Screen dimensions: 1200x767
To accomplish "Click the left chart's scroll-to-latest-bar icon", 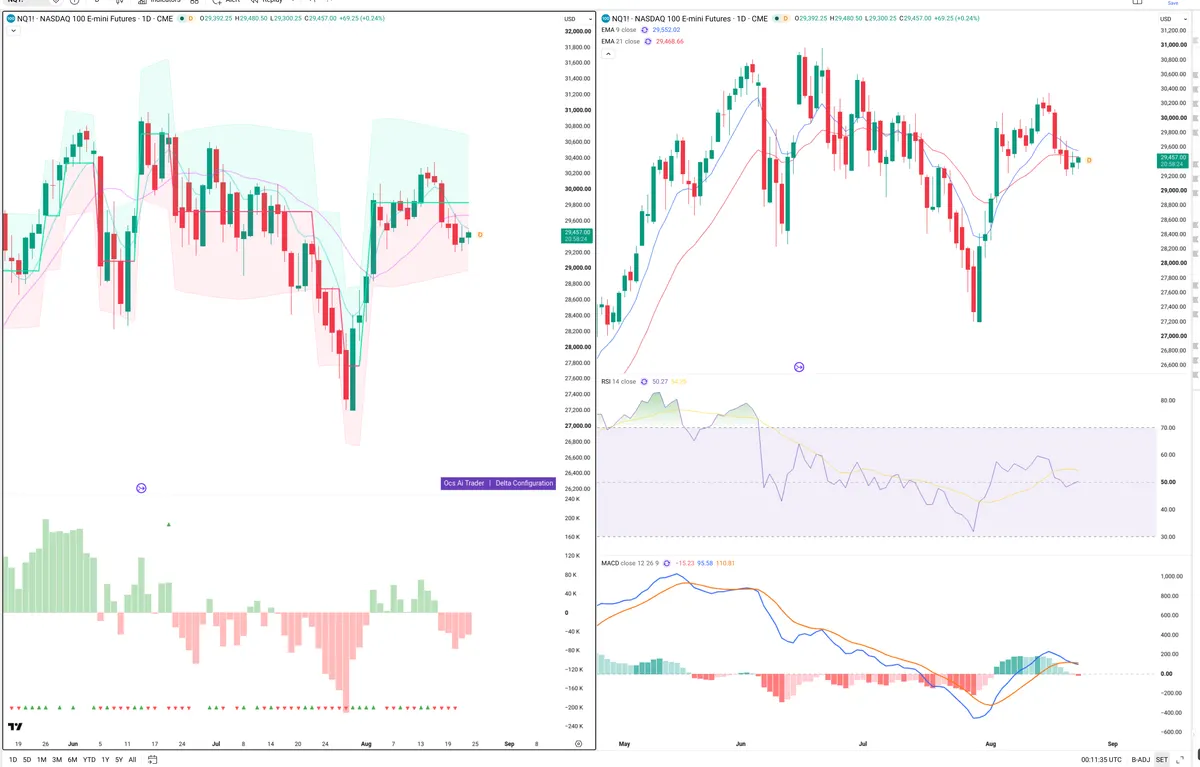I will 141,488.
